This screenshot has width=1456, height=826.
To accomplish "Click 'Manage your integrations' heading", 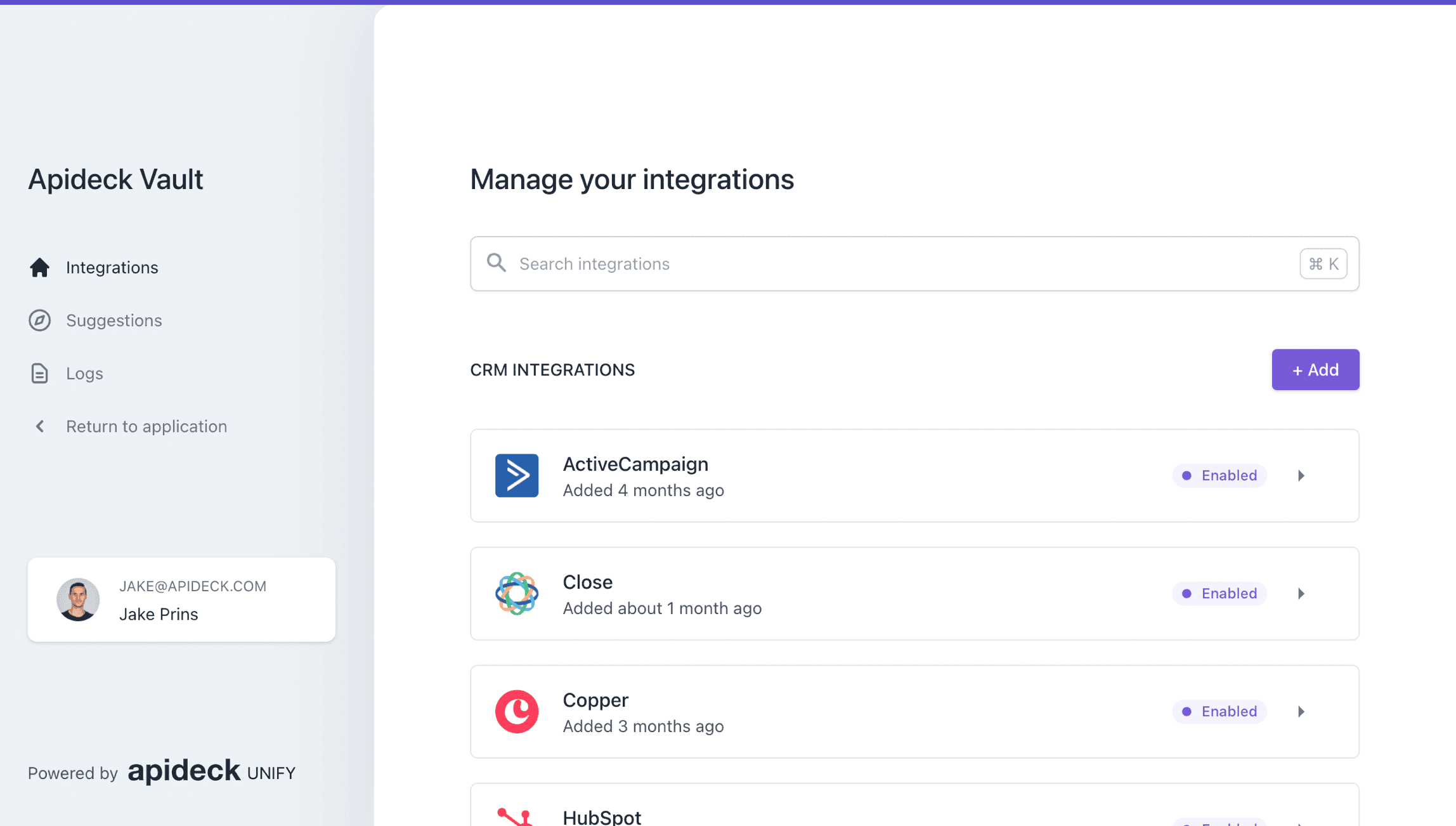I will tap(632, 179).
